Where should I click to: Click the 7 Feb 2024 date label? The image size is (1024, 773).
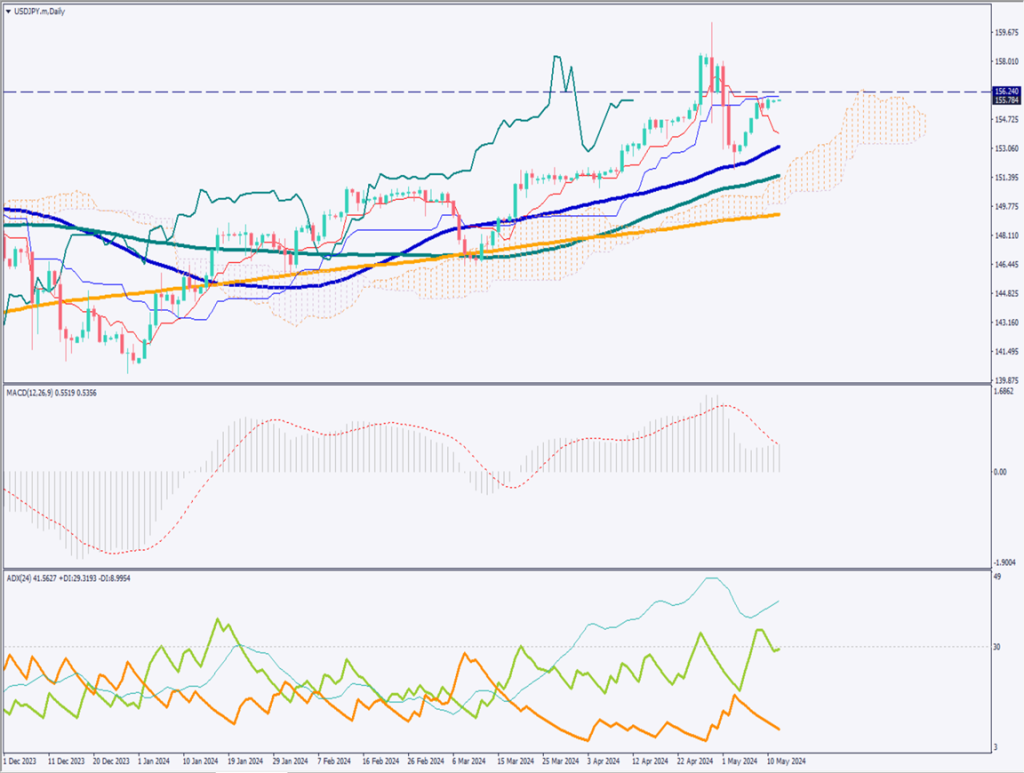pos(334,762)
